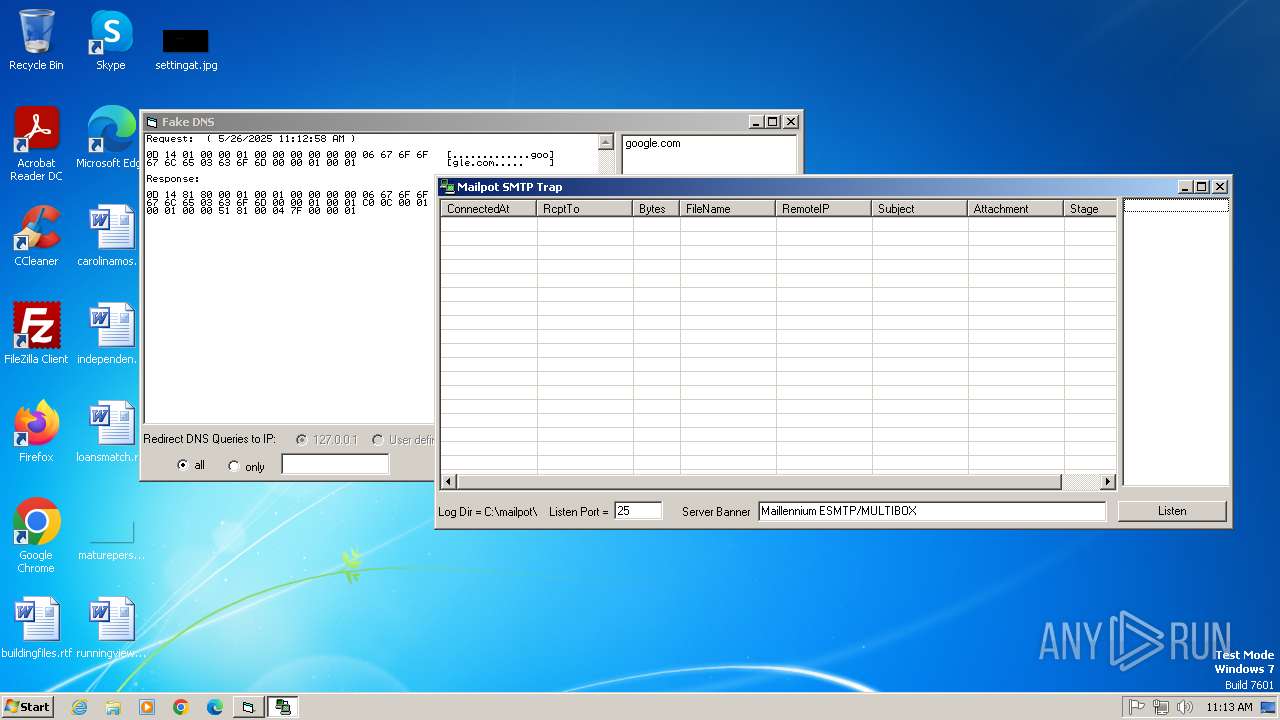The image size is (1280, 720).
Task: Click the Listen button in Mailpot
Action: (1172, 511)
